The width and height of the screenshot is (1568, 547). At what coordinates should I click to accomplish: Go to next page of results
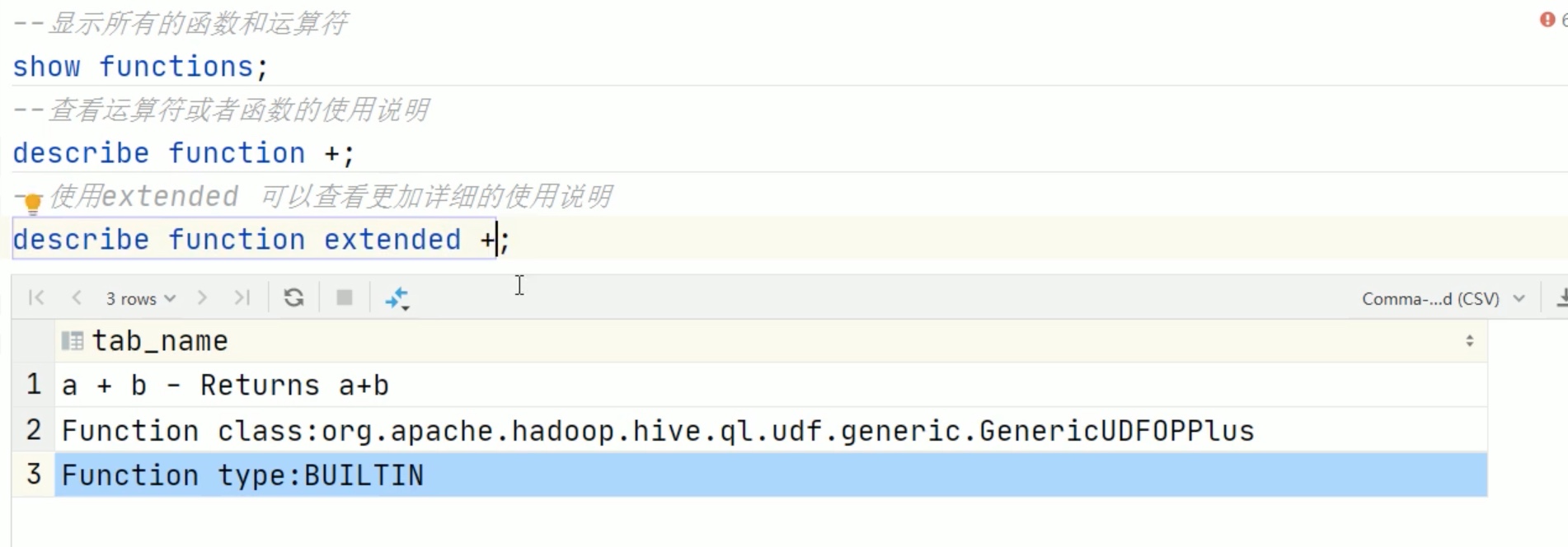[202, 297]
